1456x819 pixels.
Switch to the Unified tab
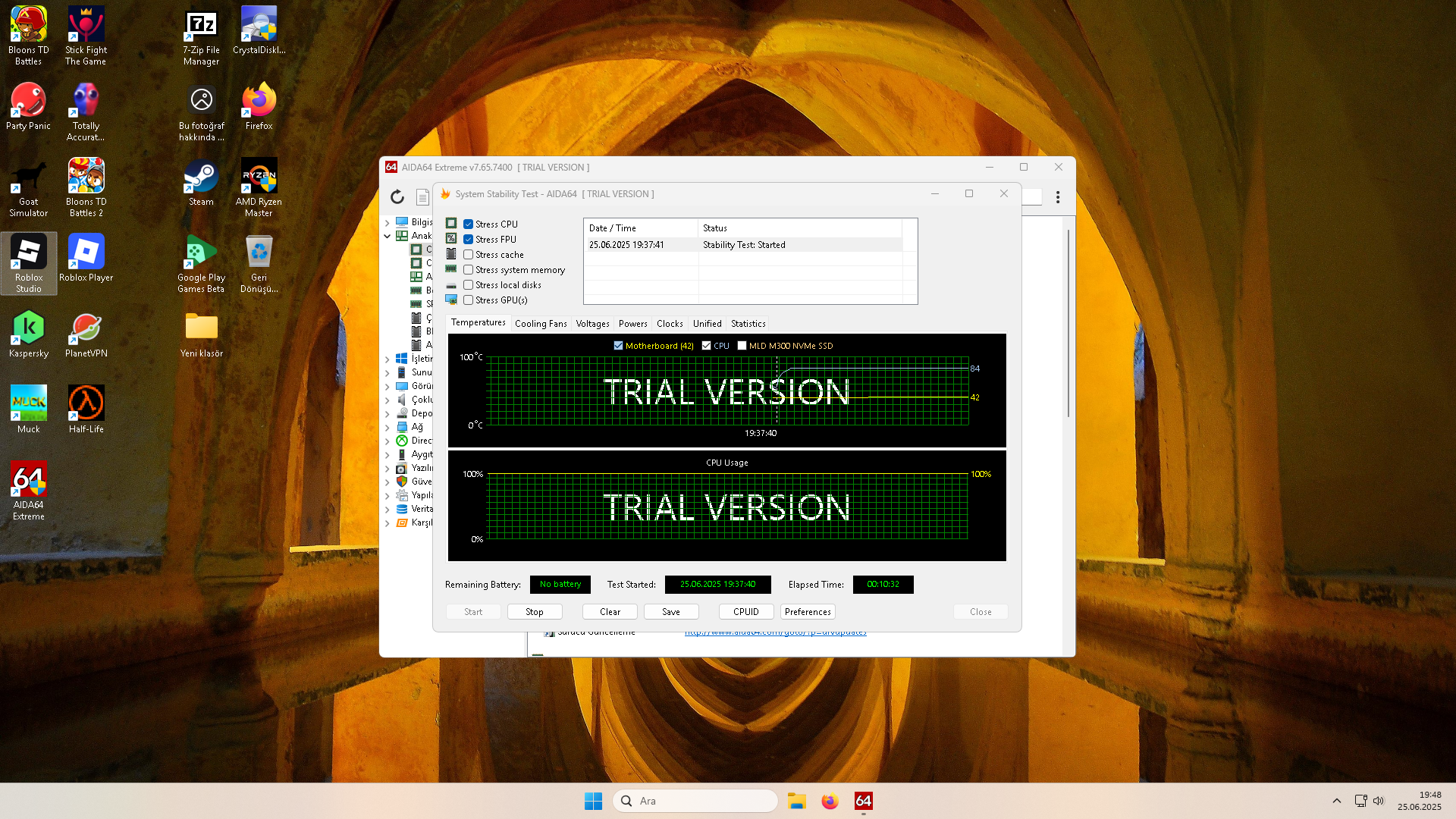(707, 324)
